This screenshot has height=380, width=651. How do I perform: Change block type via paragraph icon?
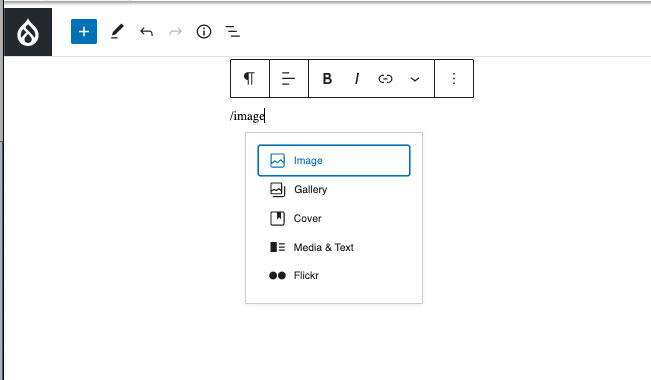pos(250,78)
